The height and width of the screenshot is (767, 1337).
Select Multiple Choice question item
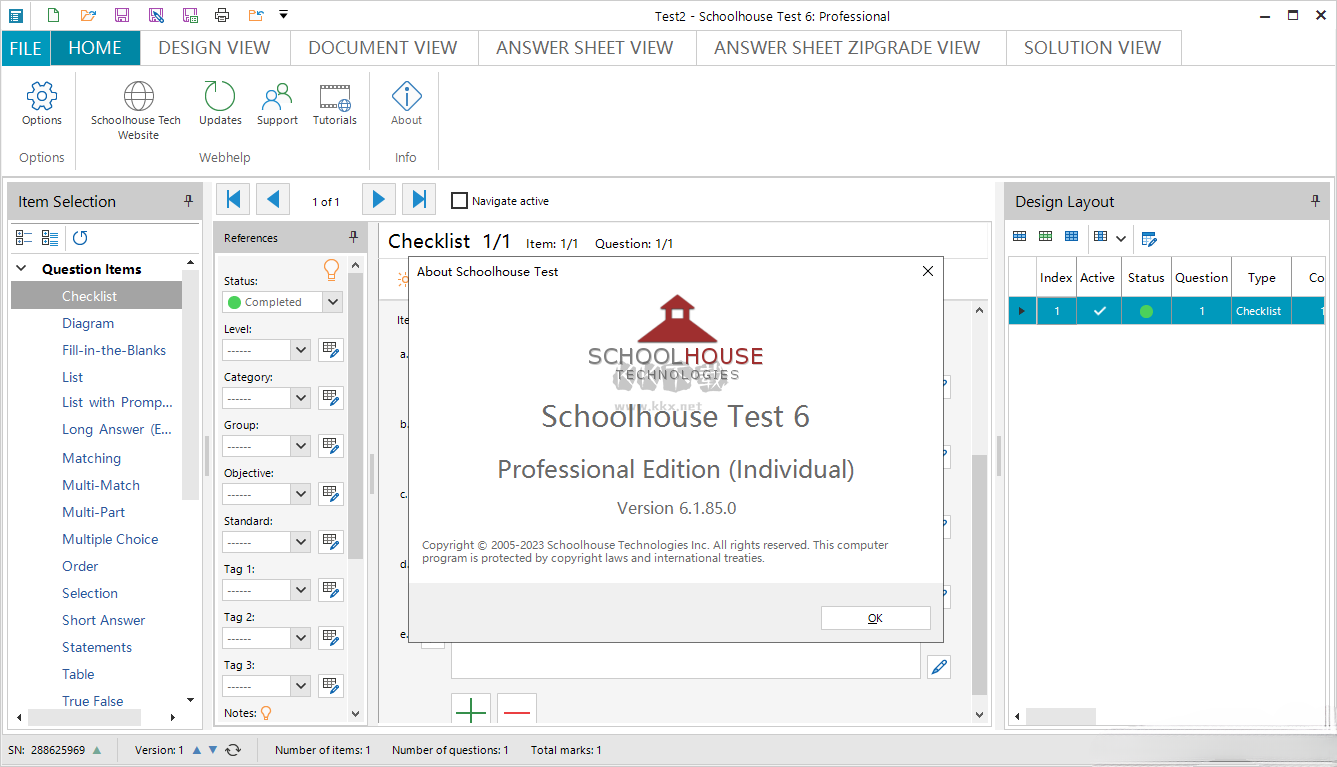110,539
